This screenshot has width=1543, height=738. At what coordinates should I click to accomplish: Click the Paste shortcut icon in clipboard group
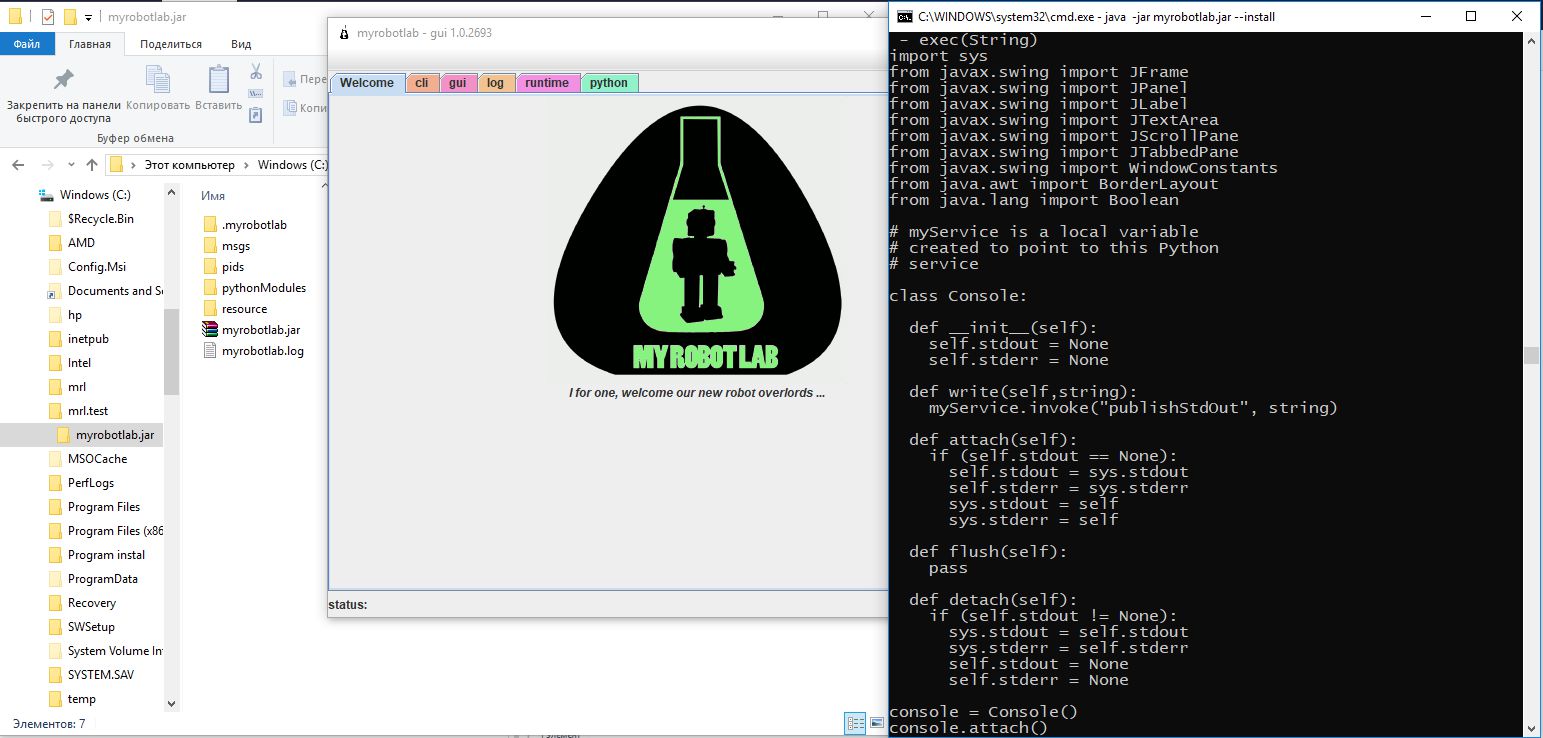[256, 115]
